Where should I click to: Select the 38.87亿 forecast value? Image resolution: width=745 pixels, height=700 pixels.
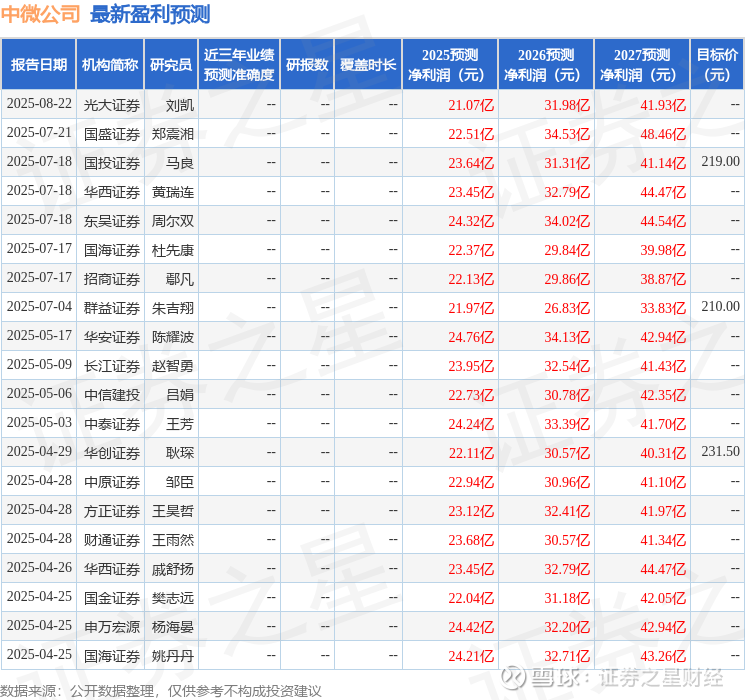click(663, 279)
